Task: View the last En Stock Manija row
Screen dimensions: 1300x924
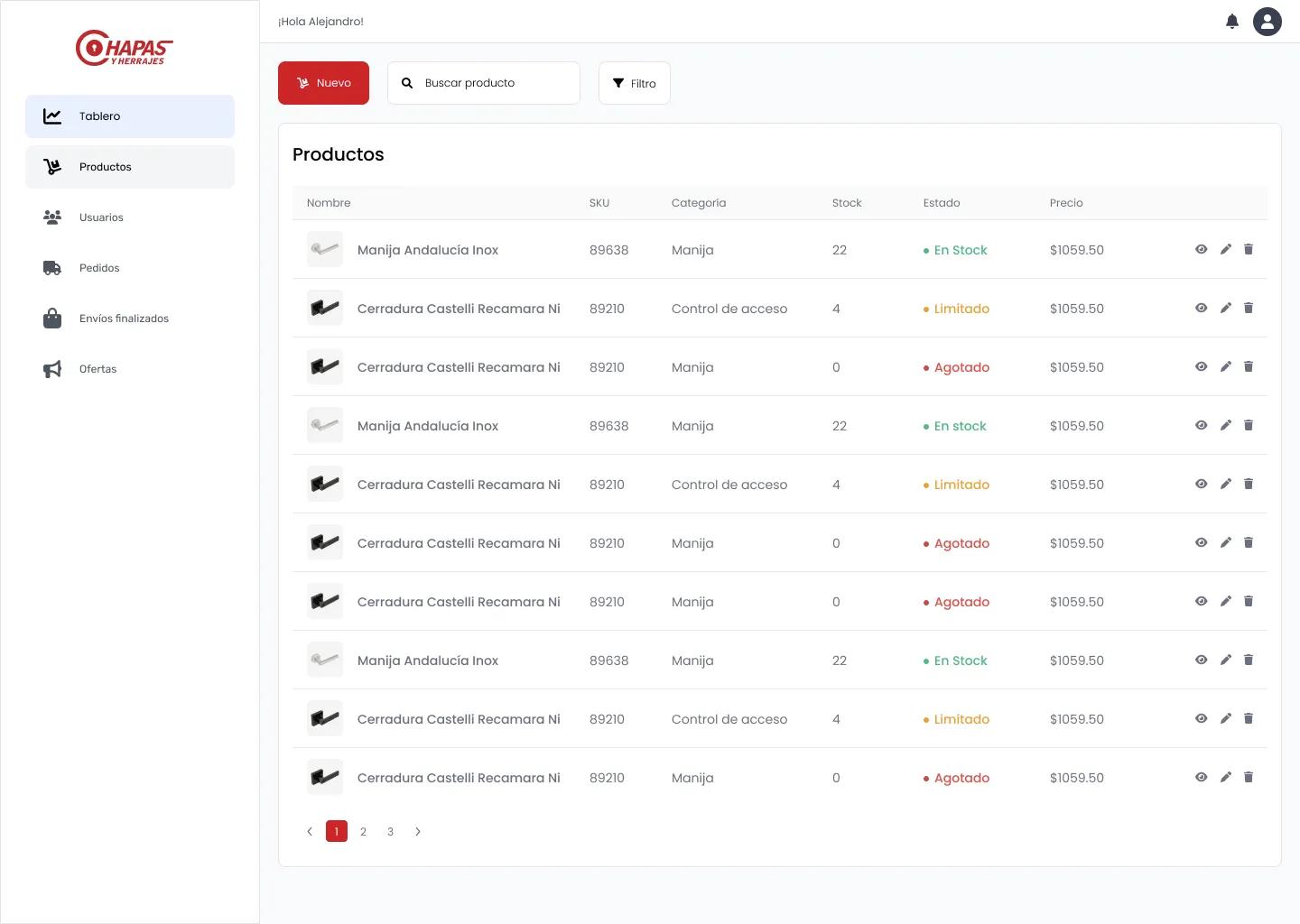Action: (x=1201, y=660)
